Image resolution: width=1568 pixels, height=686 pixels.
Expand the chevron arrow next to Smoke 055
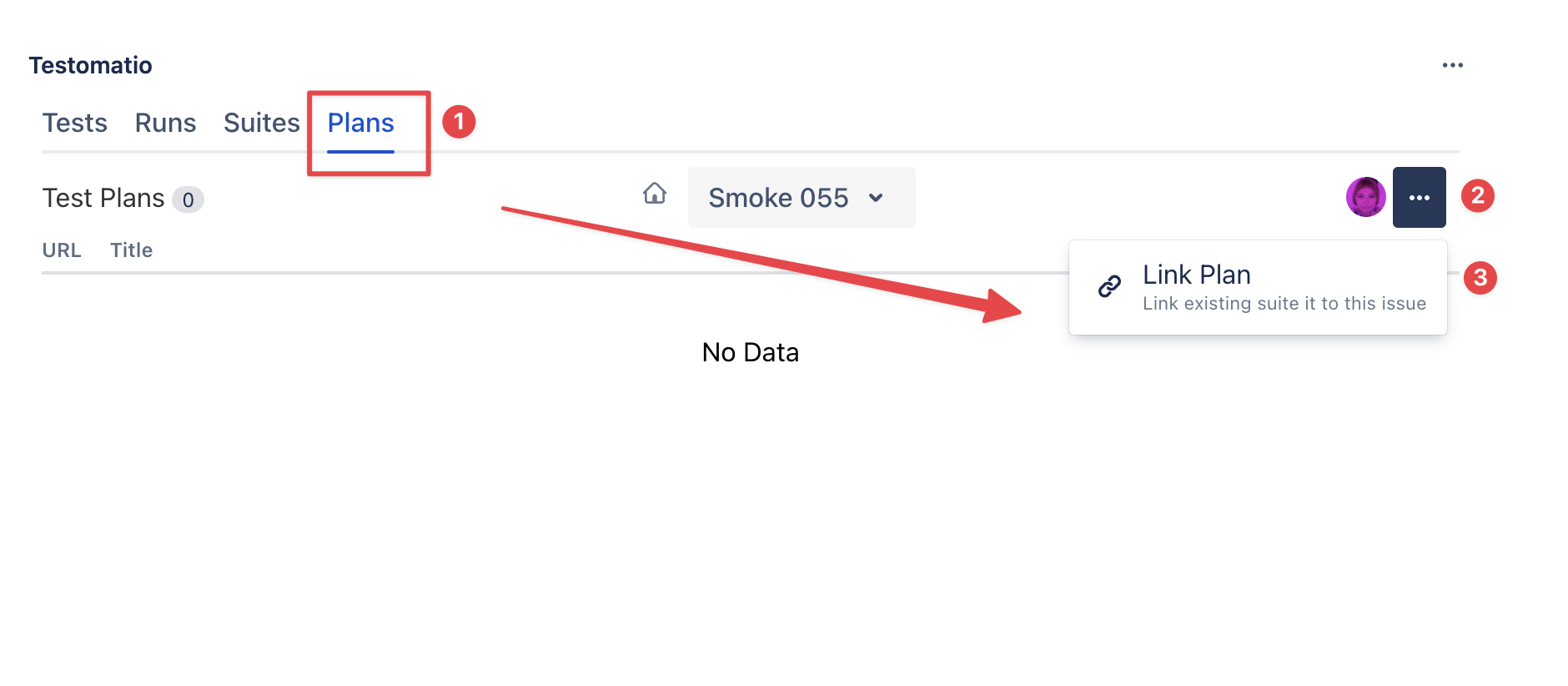[876, 198]
